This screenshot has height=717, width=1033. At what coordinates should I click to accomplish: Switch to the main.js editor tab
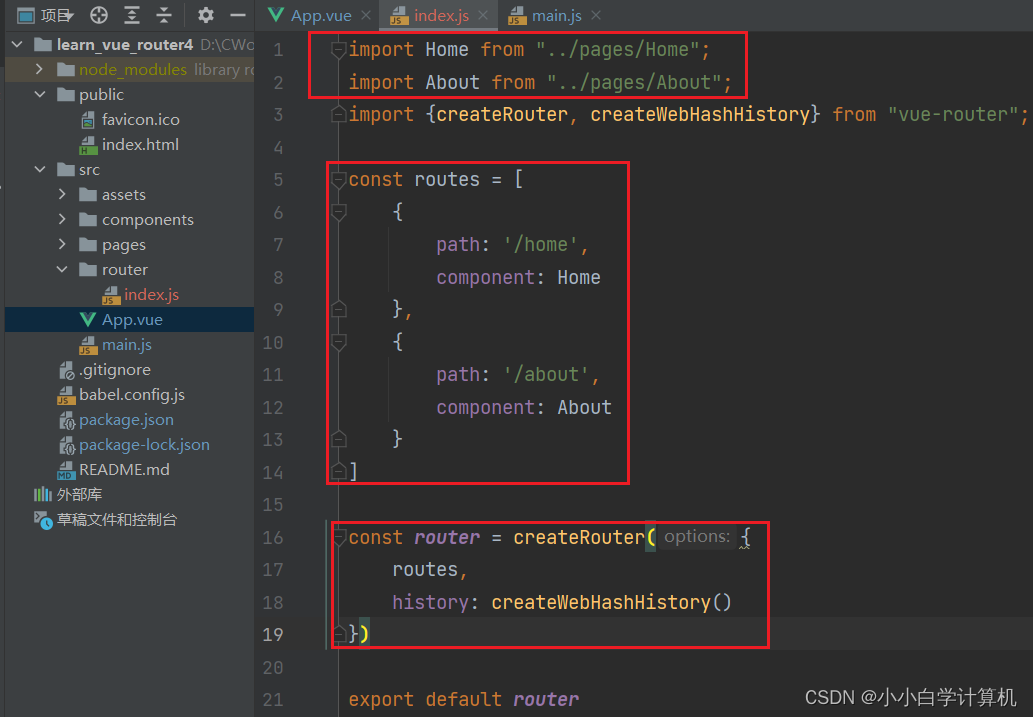557,15
